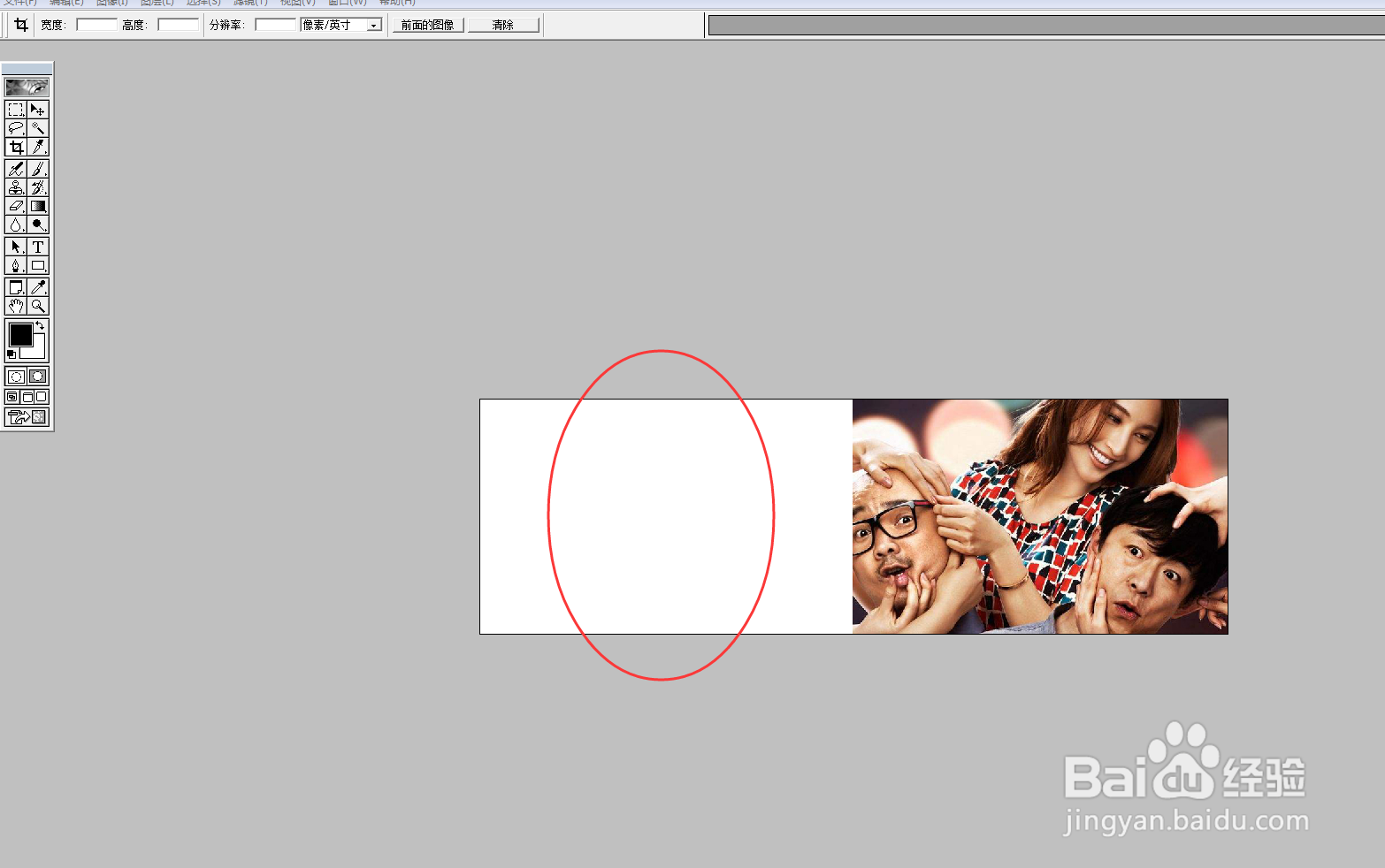
Task: Select the Magic Wand tool
Action: coord(38,128)
